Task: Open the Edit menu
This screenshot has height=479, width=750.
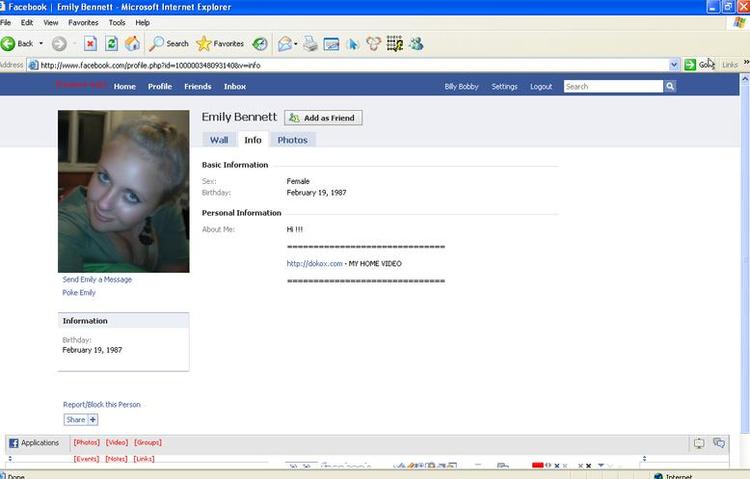Action: 27,22
